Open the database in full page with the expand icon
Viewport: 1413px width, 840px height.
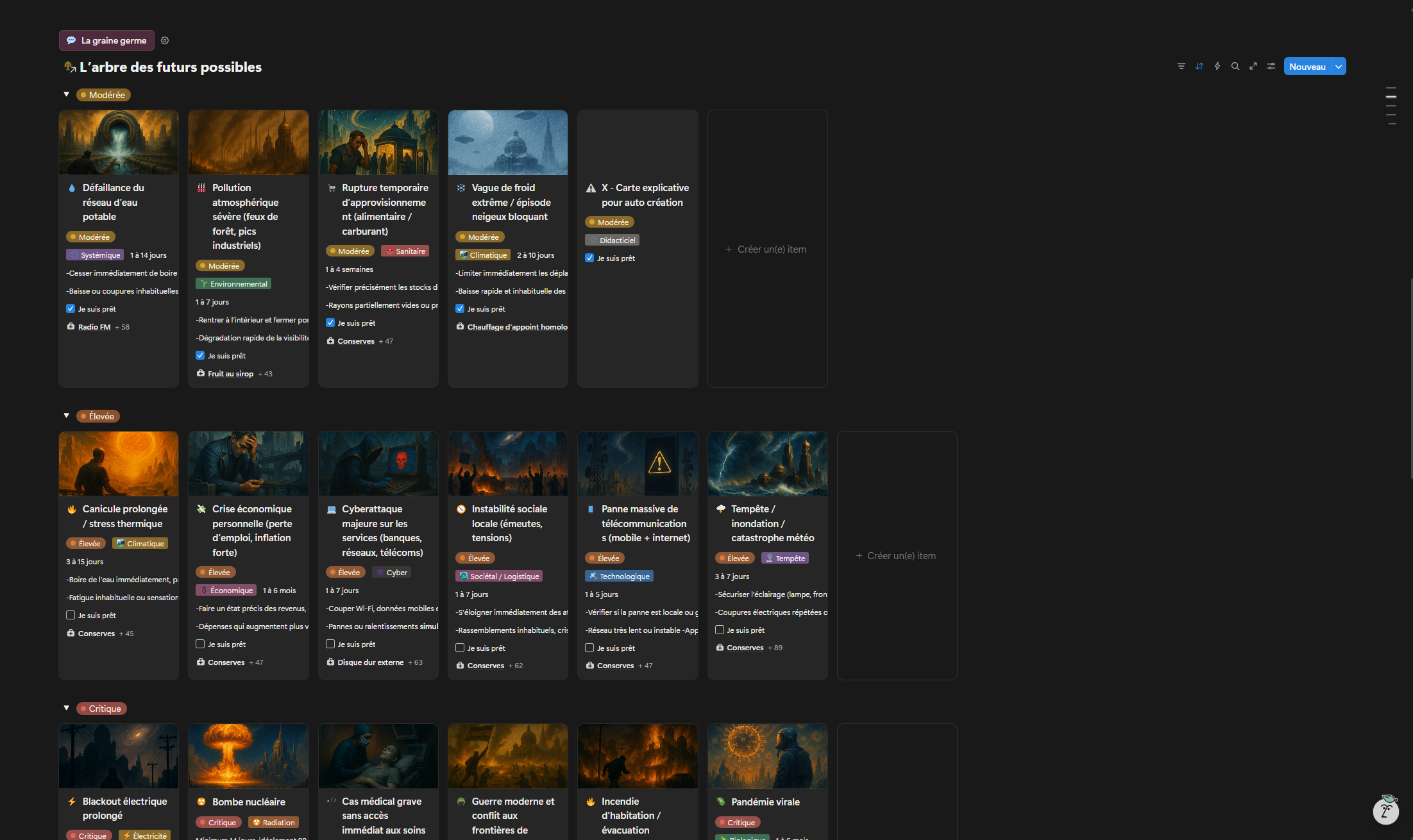click(1253, 67)
